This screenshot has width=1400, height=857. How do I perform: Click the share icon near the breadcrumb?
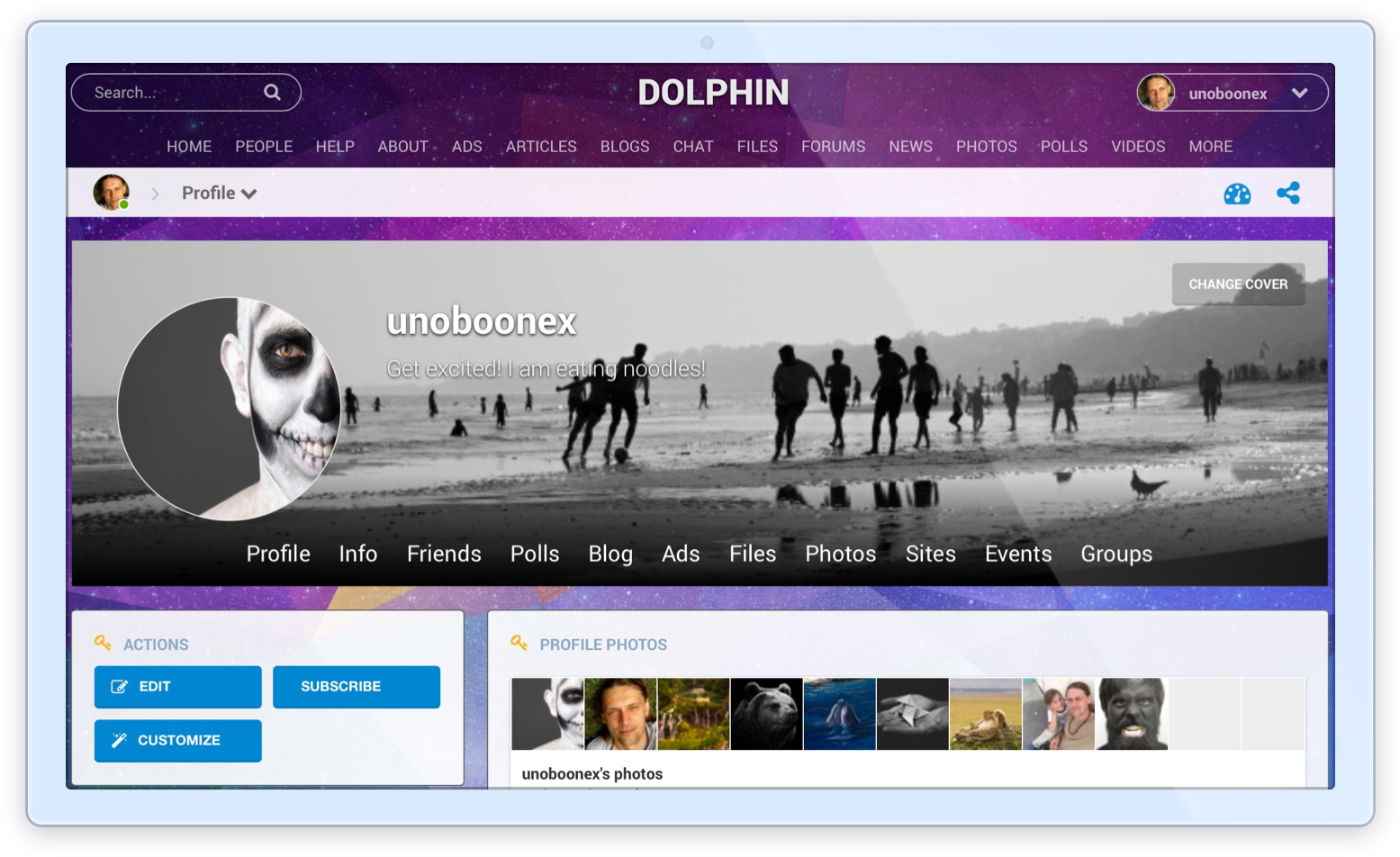click(x=1289, y=192)
